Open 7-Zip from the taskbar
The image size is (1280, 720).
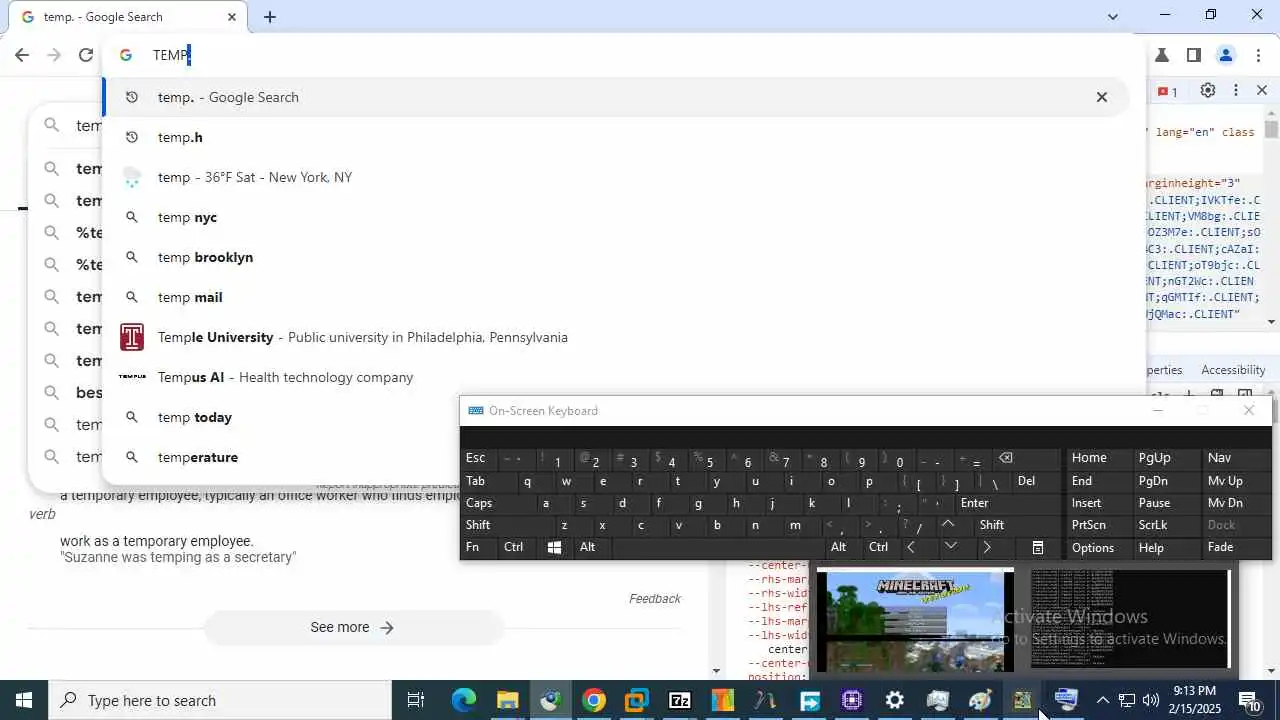point(680,700)
